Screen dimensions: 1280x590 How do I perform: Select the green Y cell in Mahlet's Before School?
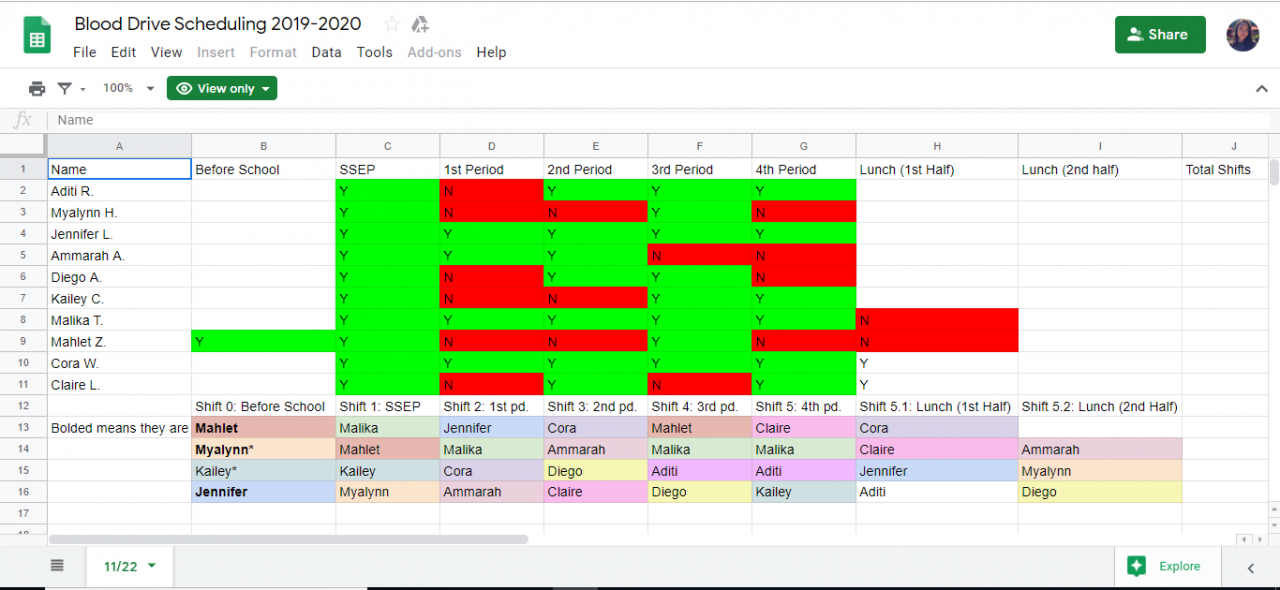click(263, 341)
